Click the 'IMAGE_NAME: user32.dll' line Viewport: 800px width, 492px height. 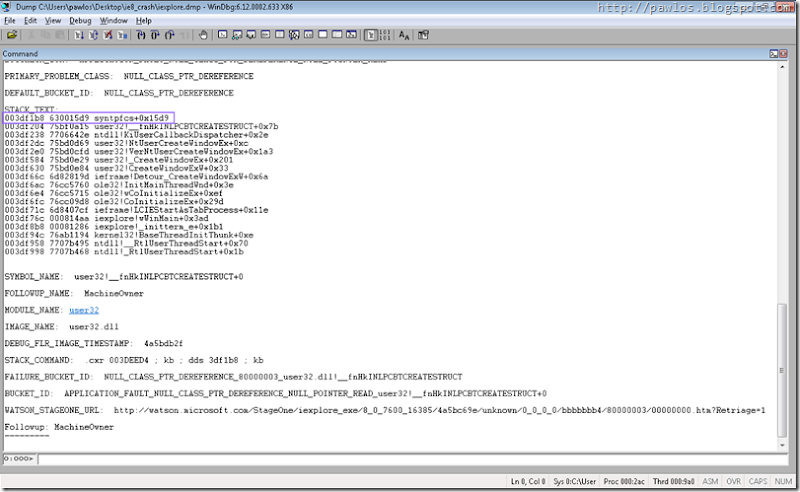coord(61,327)
